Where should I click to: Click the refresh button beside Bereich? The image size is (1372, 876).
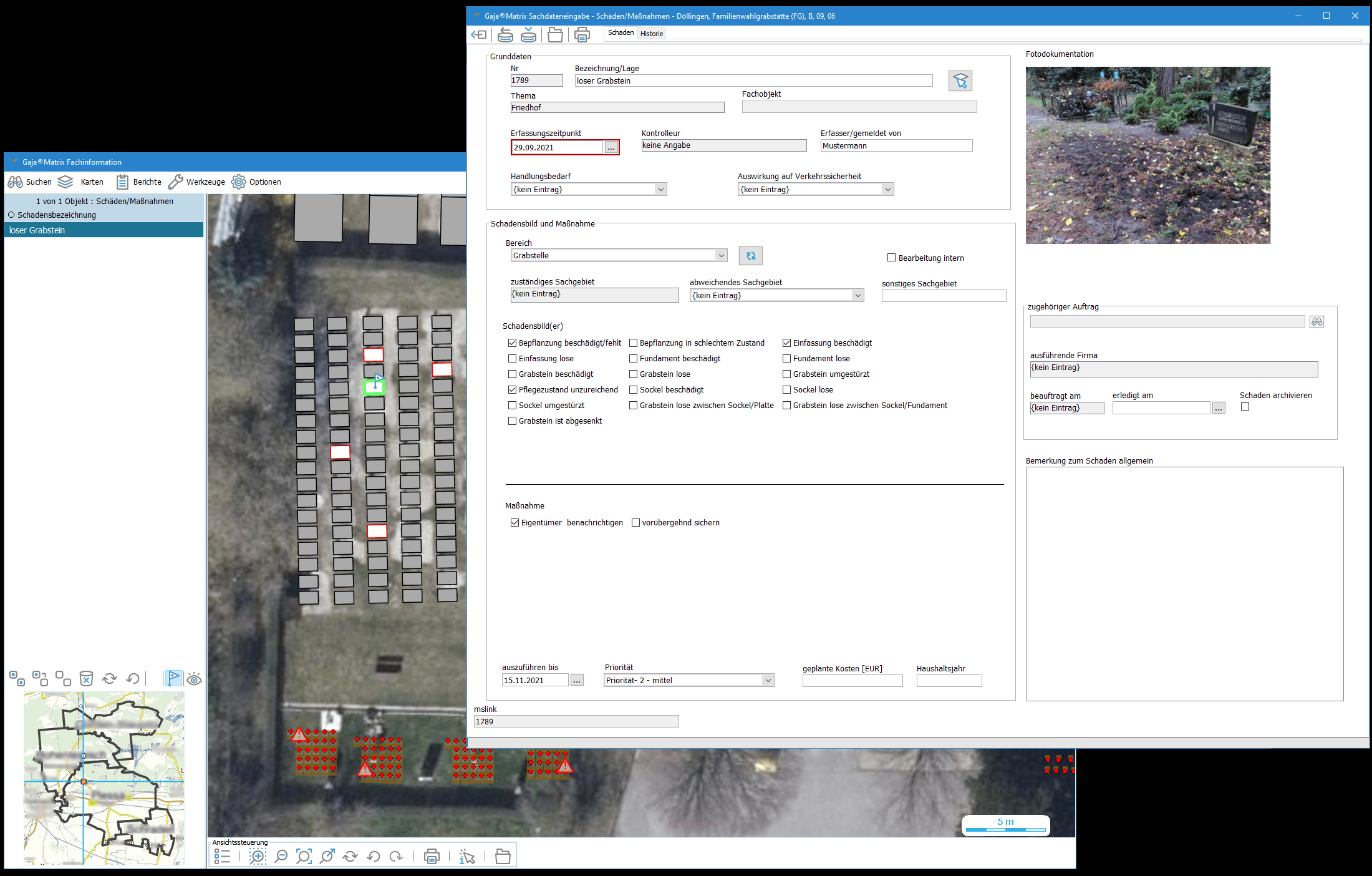[751, 256]
